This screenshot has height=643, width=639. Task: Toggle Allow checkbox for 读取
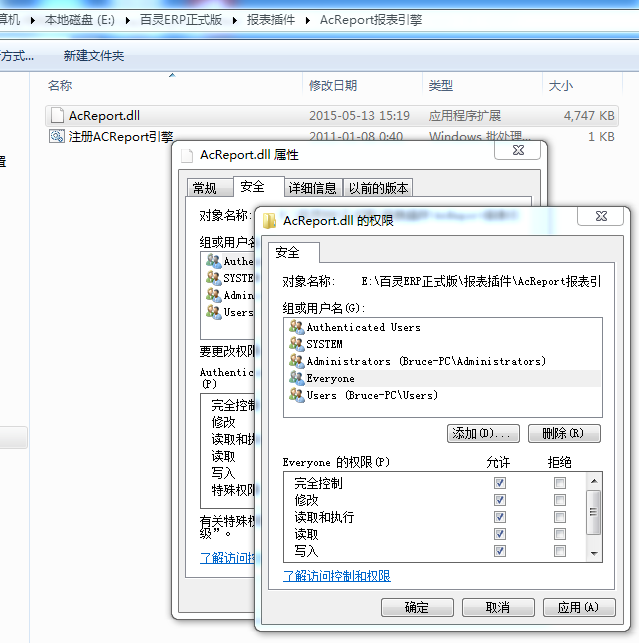500,534
